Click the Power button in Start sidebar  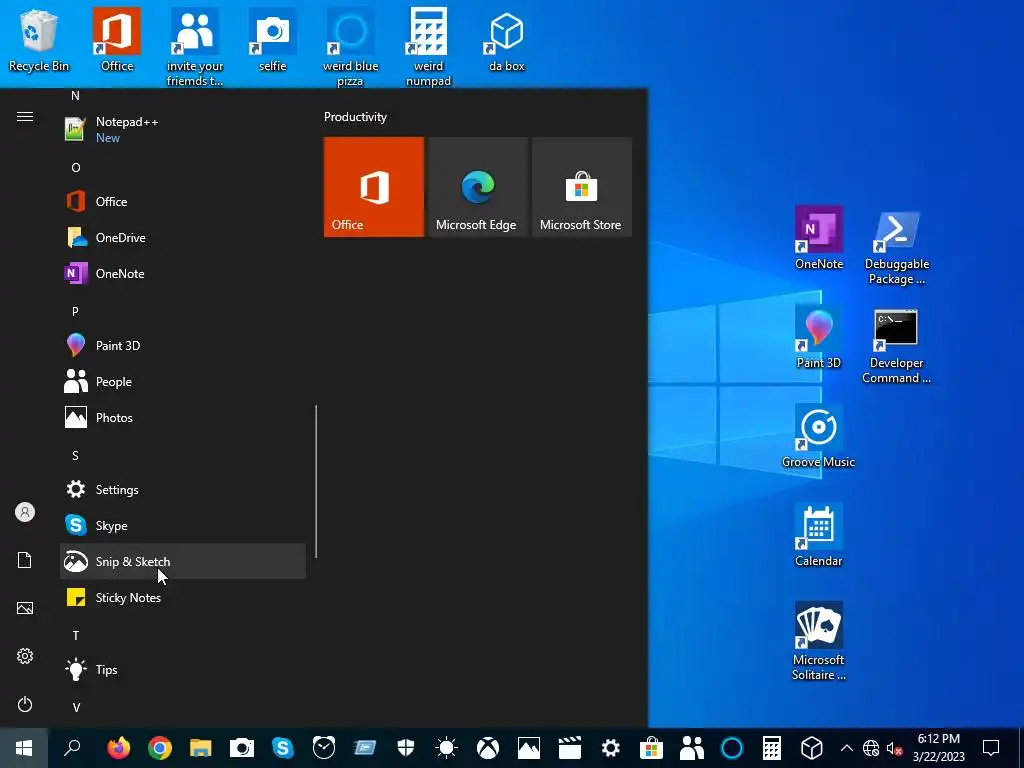point(25,704)
